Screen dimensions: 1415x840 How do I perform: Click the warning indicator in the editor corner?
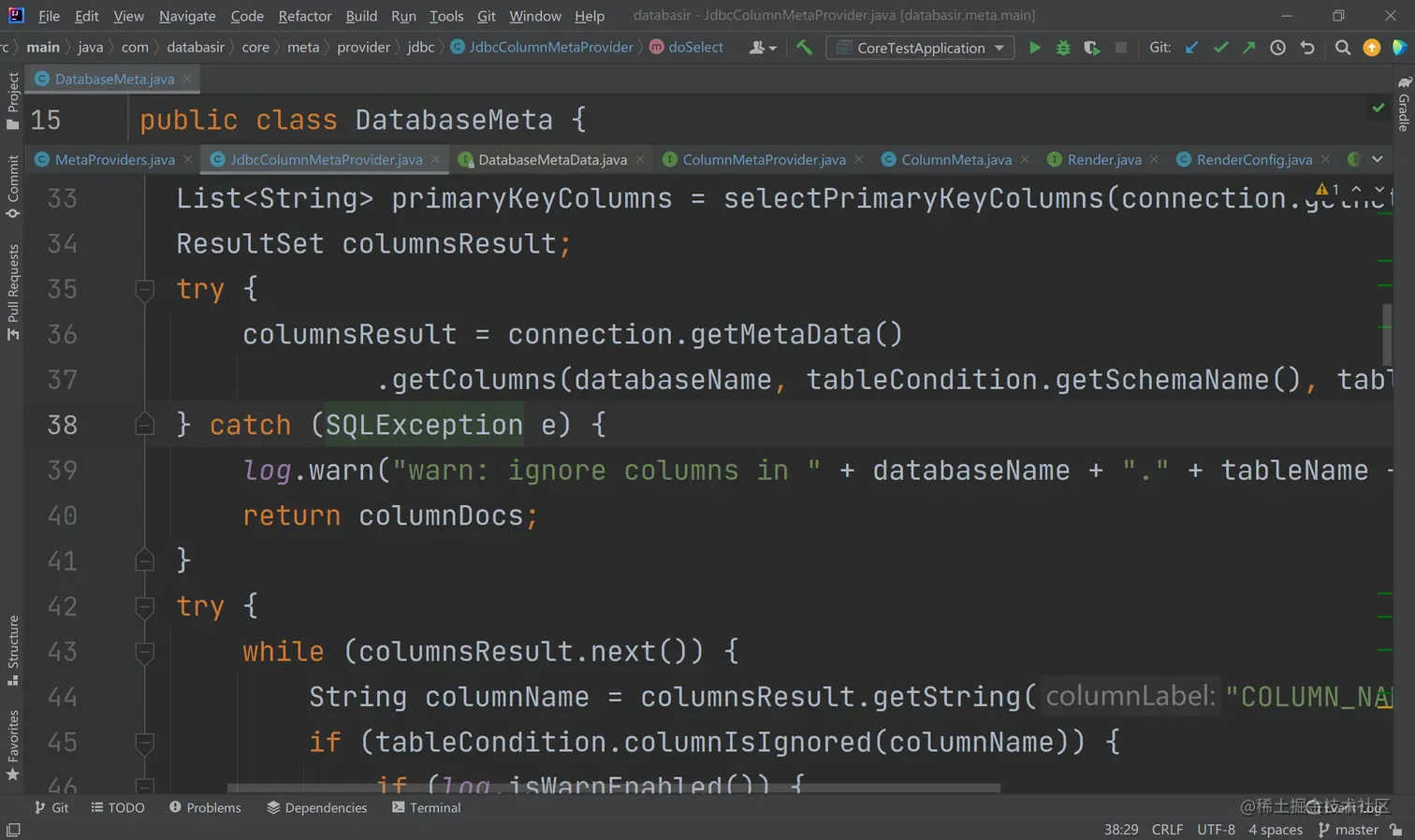tap(1327, 190)
